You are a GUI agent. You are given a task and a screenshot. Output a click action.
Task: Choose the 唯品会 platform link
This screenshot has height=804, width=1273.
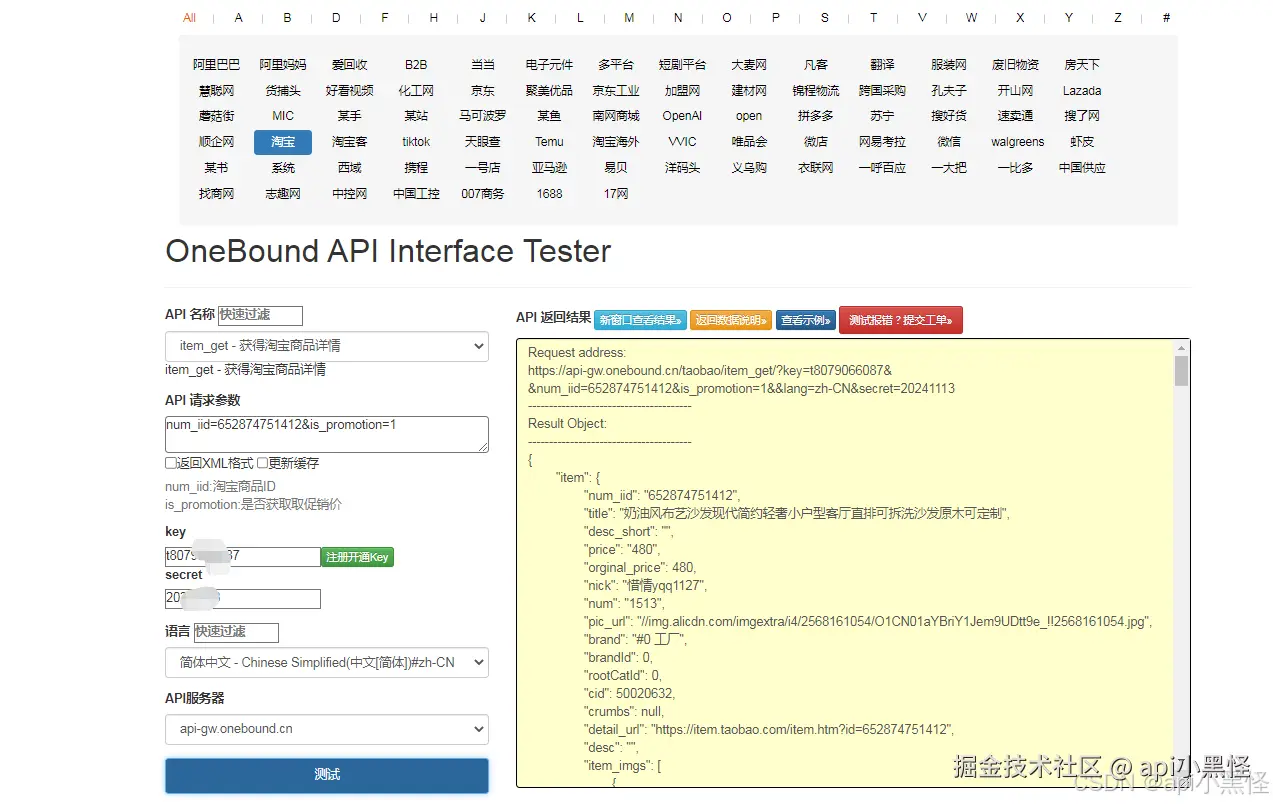pos(749,142)
